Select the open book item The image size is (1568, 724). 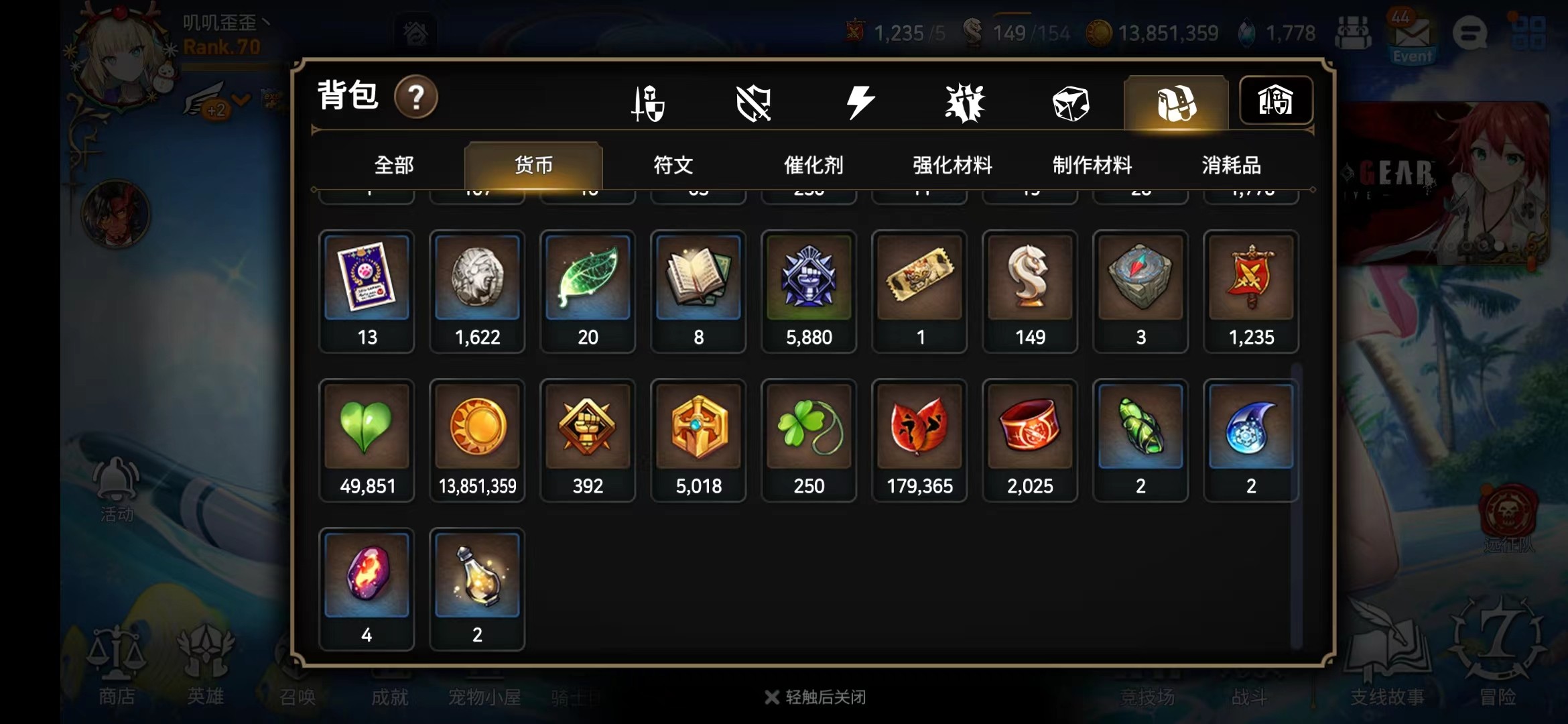coord(698,292)
